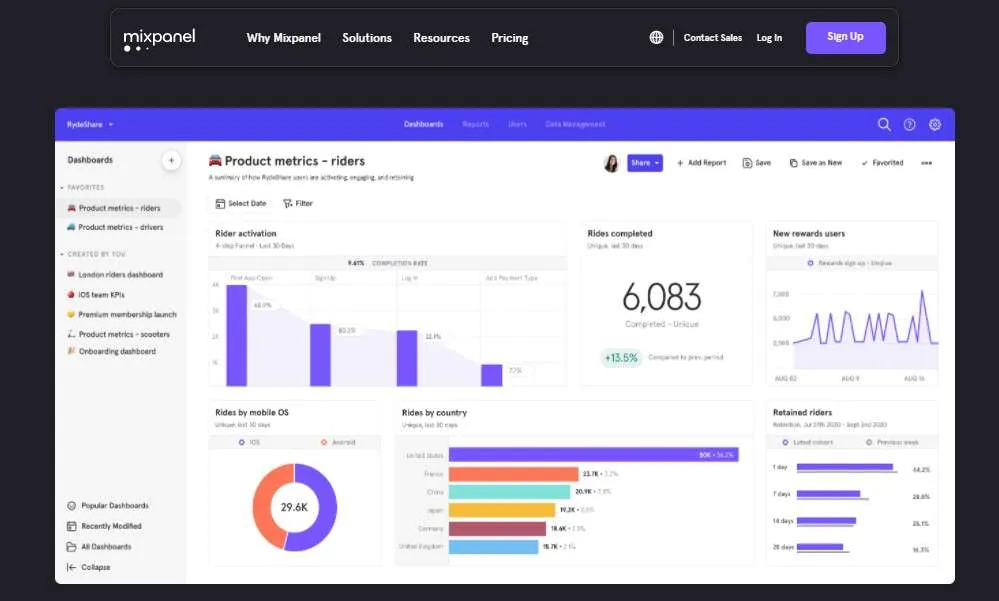Click the Select Date calendar icon
The width and height of the screenshot is (999, 601).
(220, 204)
